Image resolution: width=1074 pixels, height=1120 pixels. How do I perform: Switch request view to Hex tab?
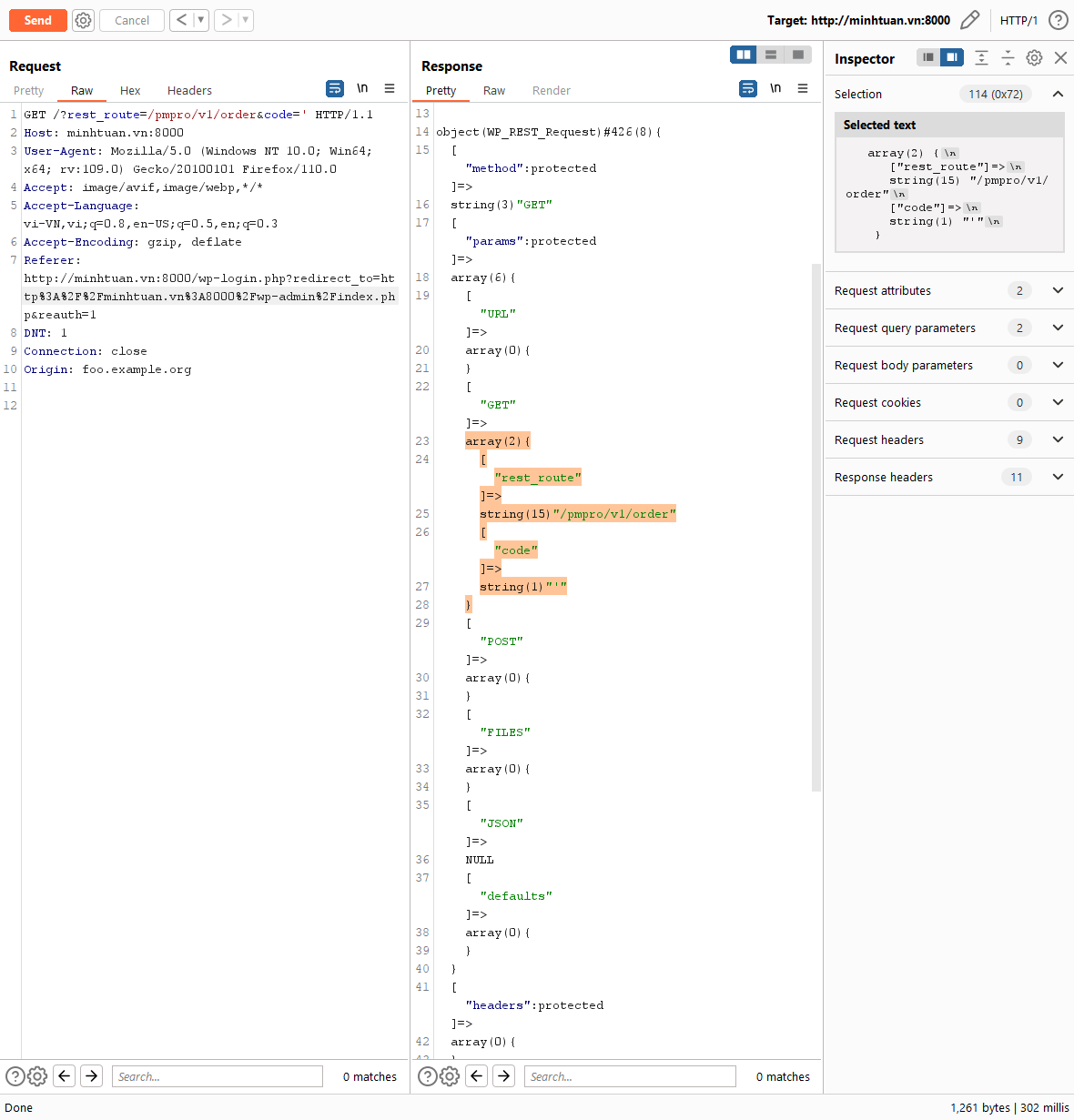[x=130, y=90]
